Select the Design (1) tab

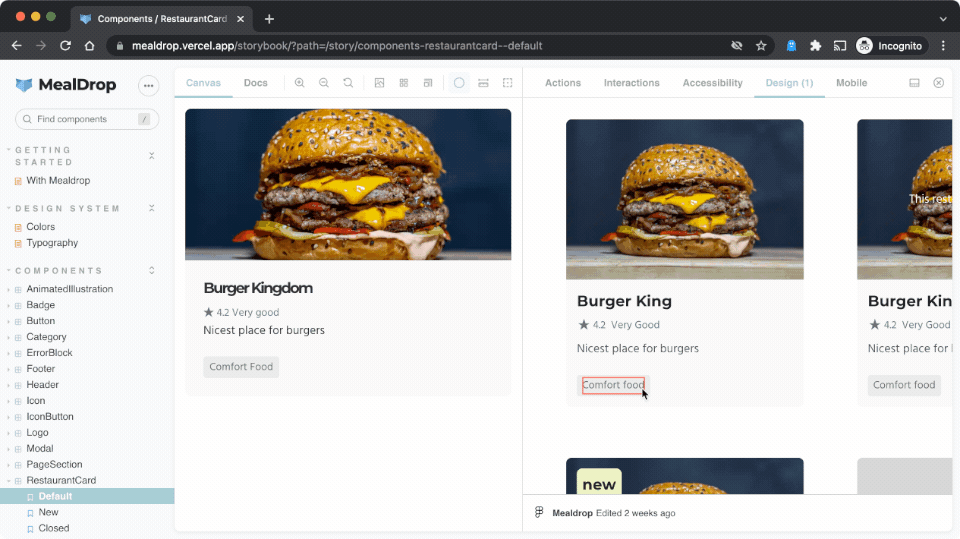pyautogui.click(x=789, y=83)
